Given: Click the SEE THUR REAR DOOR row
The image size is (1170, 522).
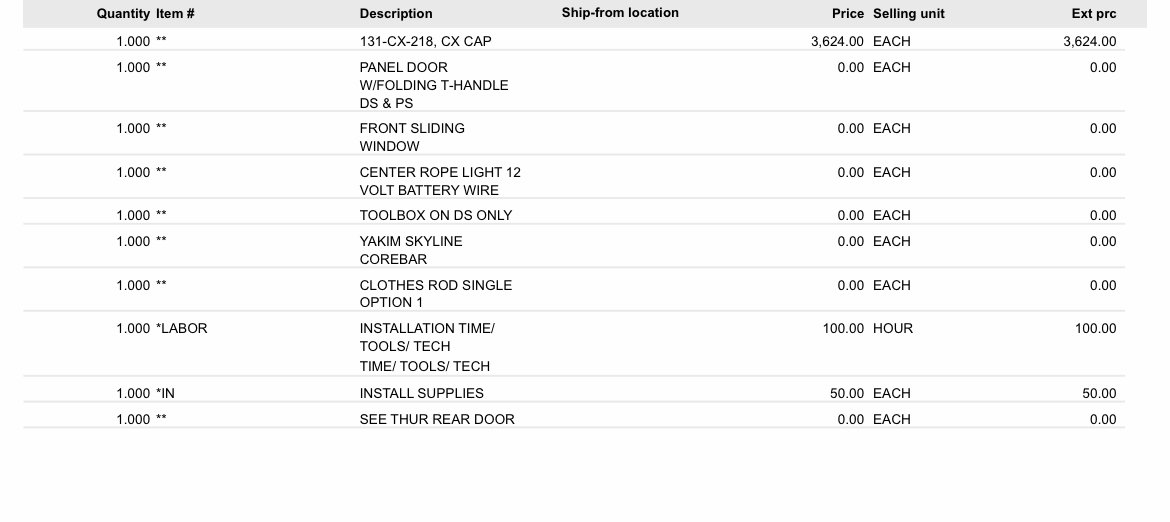Looking at the screenshot, I should 574,419.
